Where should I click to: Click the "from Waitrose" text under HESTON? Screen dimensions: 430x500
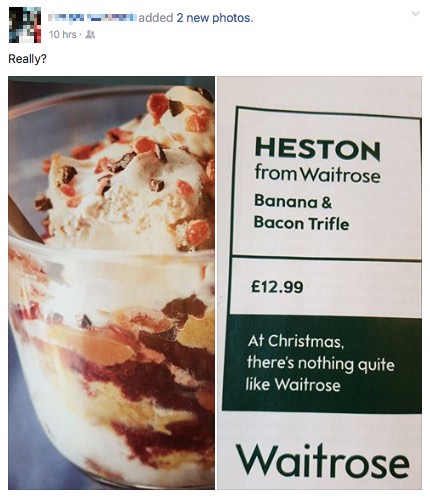click(317, 173)
